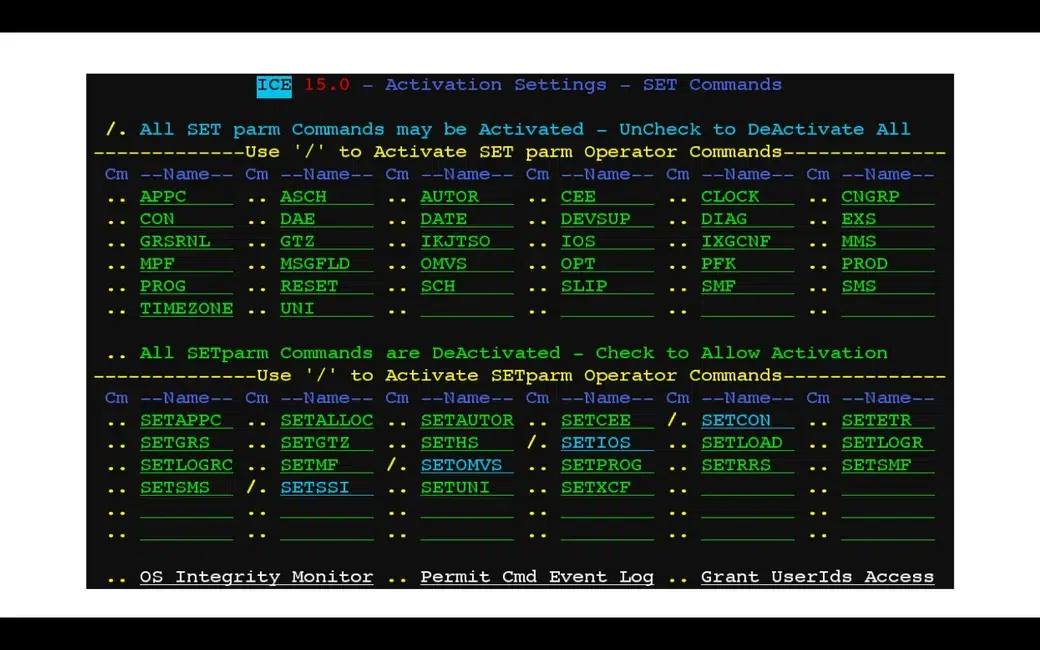
Task: Click the CON command name
Action: tap(157, 220)
